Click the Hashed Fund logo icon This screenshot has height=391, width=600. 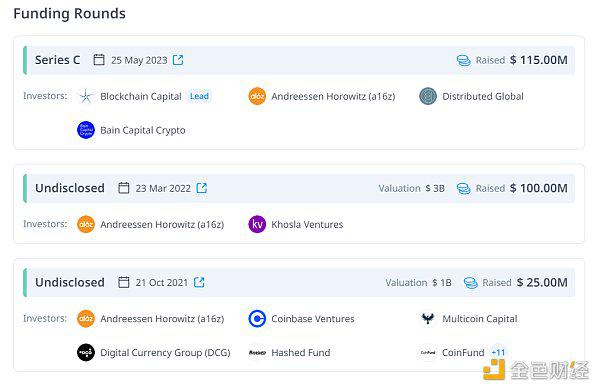click(257, 352)
